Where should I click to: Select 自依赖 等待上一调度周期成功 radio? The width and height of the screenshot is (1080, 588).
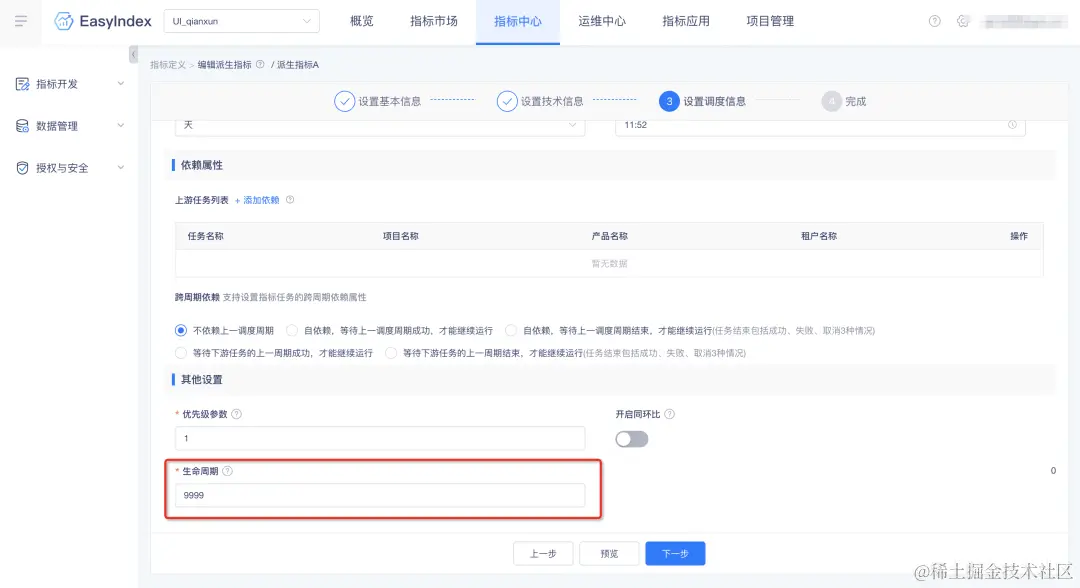[x=292, y=330]
